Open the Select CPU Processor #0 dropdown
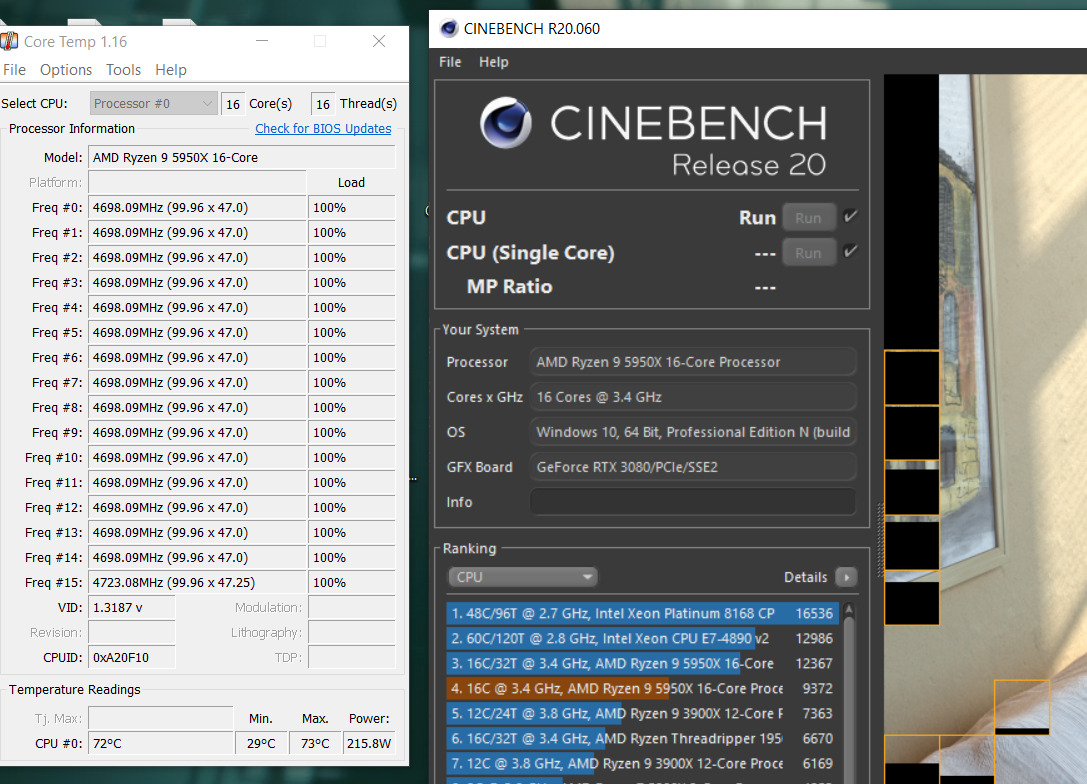This screenshot has width=1087, height=784. point(153,103)
